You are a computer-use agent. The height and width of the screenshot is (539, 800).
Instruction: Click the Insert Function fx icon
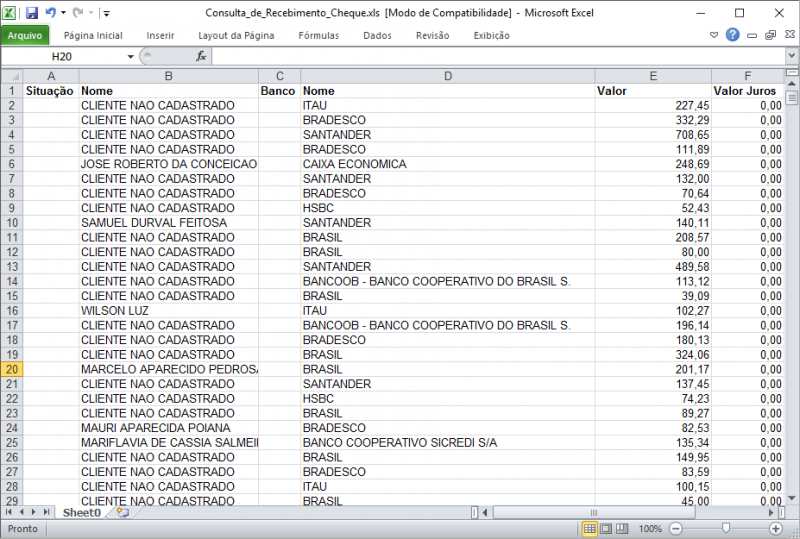(x=201, y=56)
